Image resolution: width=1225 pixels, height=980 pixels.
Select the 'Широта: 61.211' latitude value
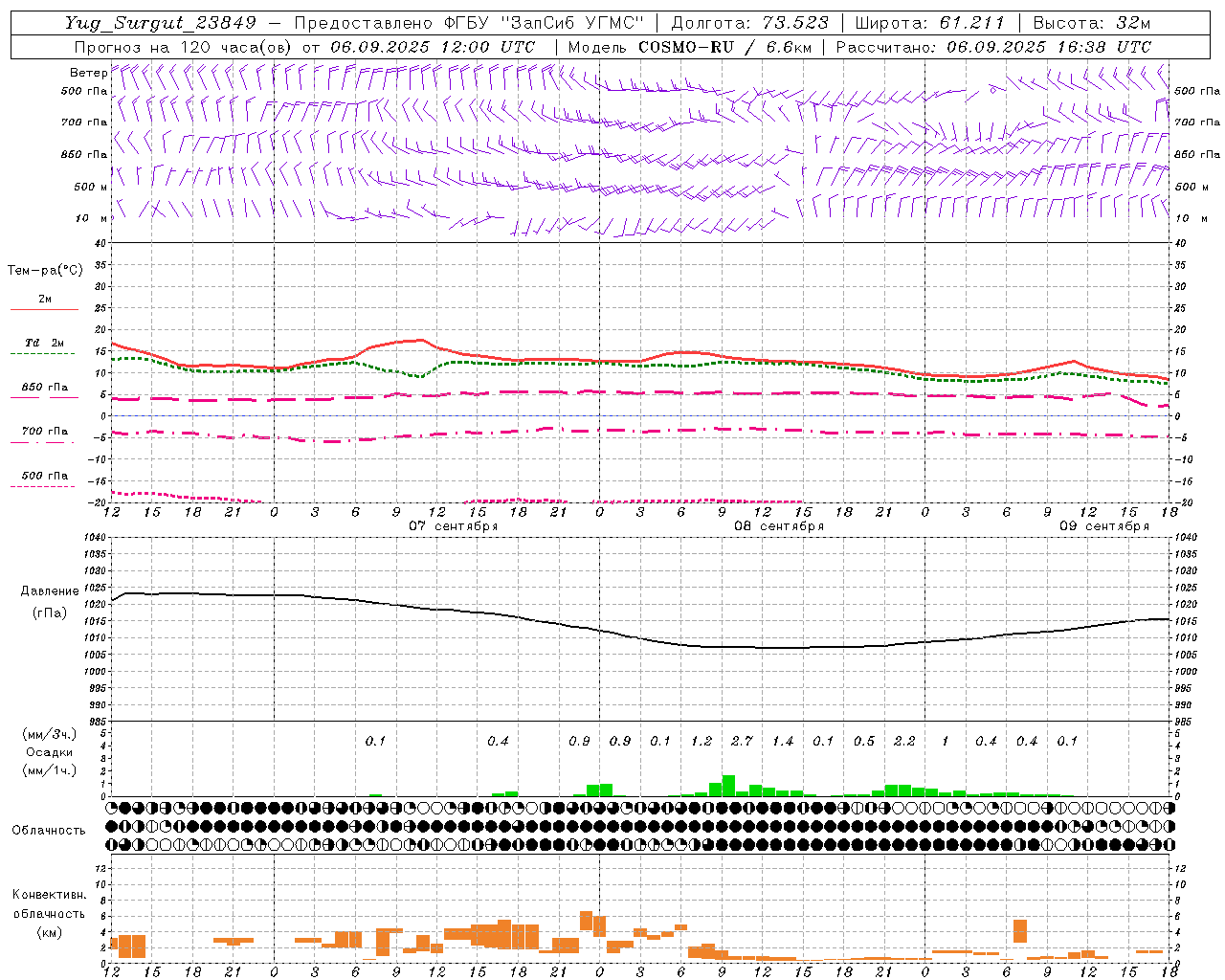[929, 23]
